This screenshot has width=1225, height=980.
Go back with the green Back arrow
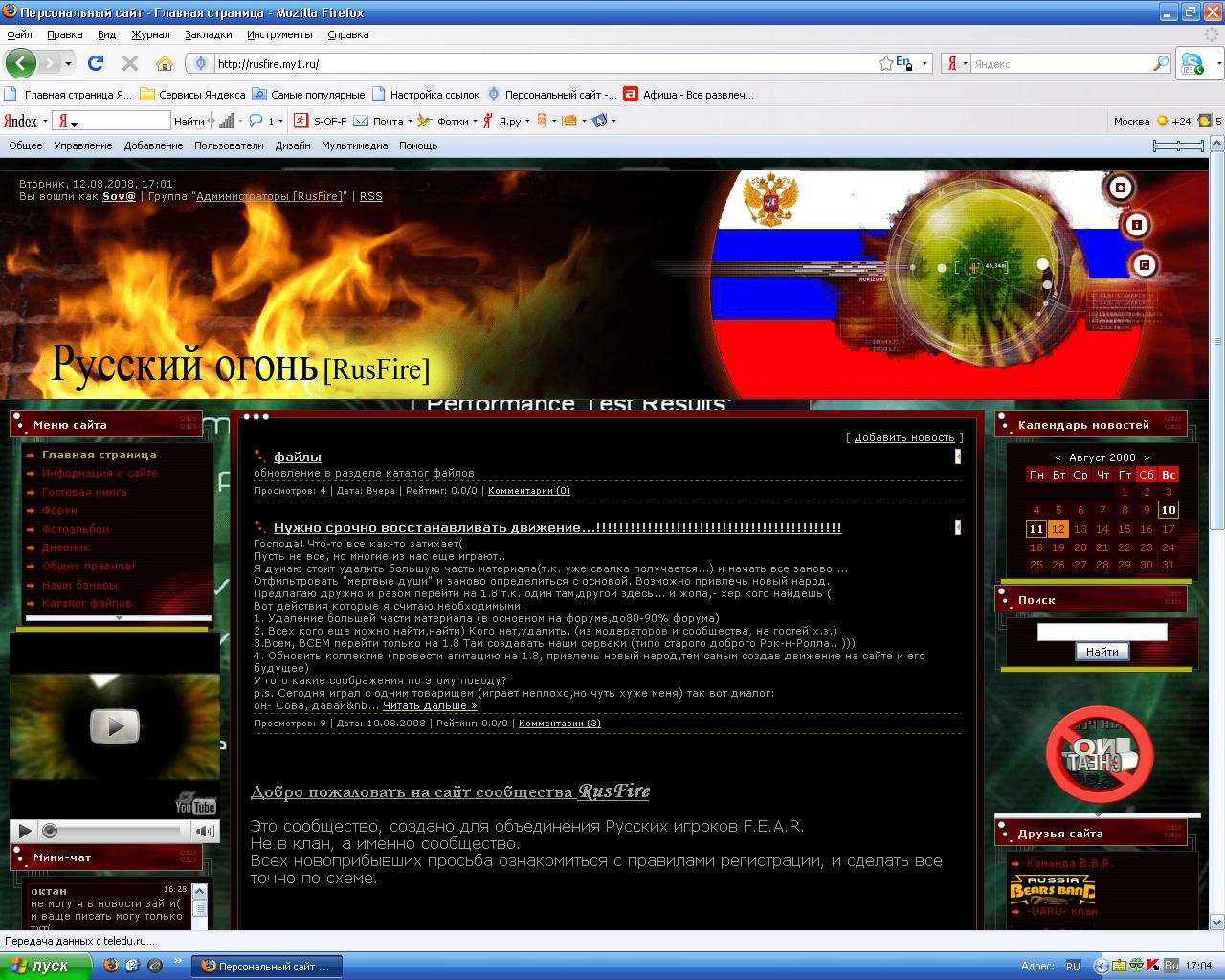pyautogui.click(x=21, y=63)
